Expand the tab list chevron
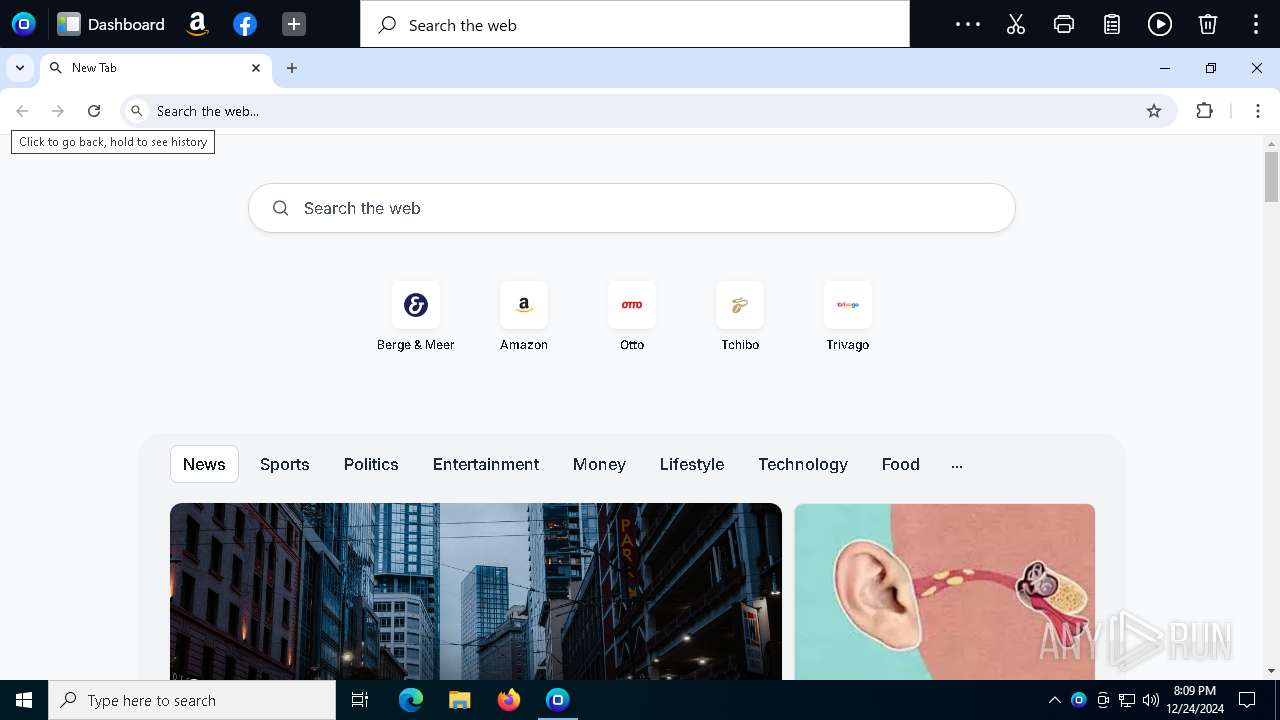 (20, 68)
